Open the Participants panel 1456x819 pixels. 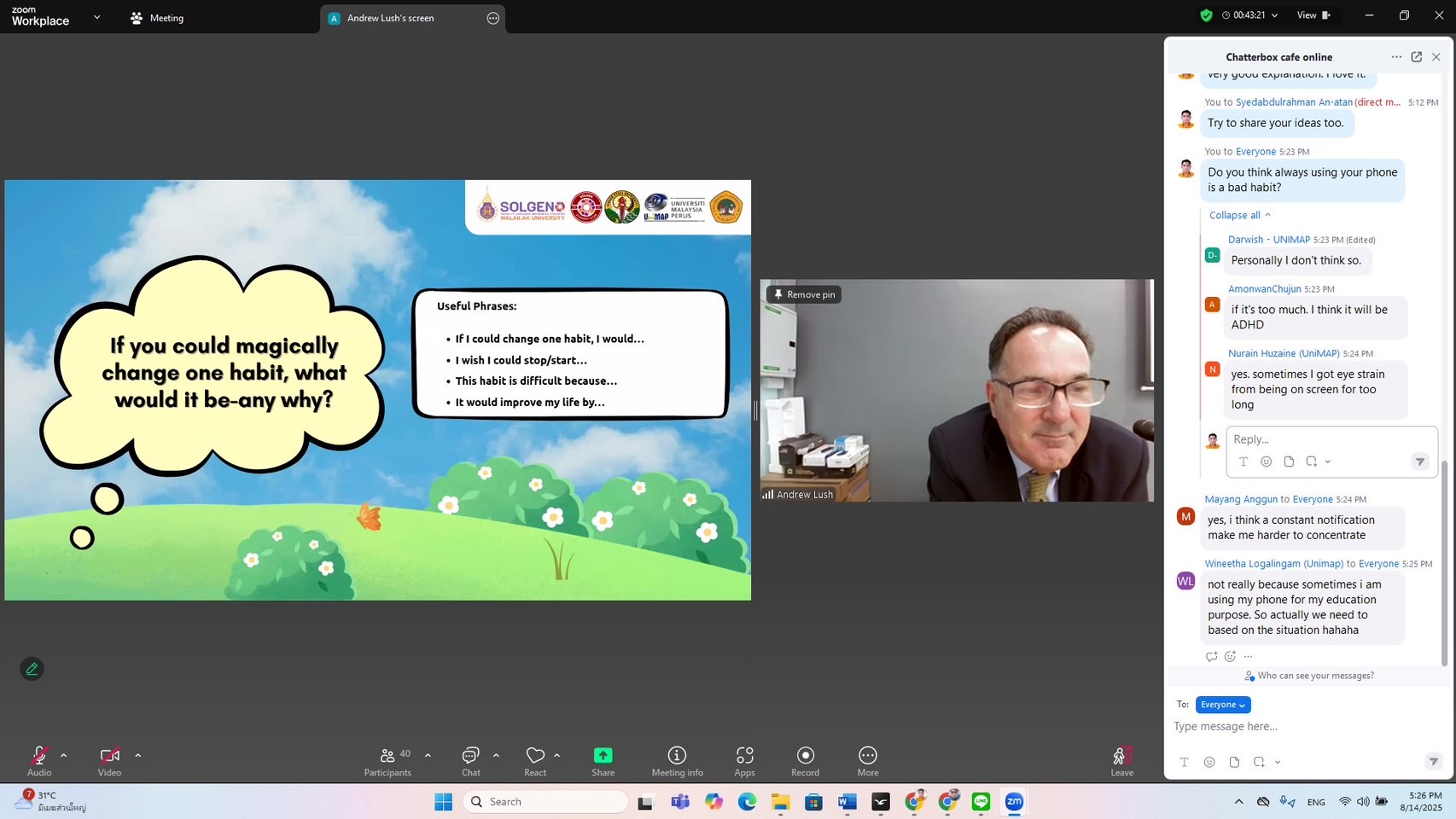click(x=388, y=756)
